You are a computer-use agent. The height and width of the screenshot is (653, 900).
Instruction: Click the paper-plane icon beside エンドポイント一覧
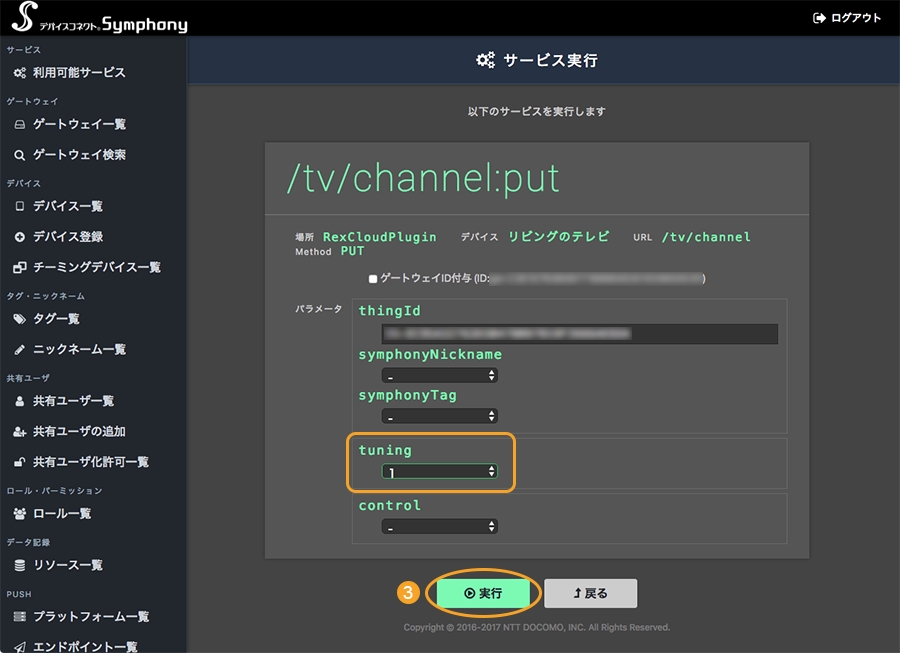pyautogui.click(x=20, y=647)
